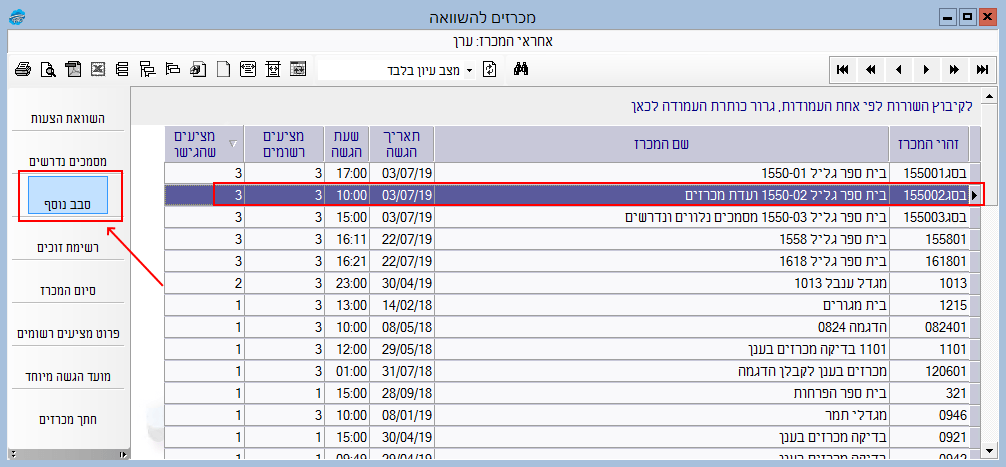The image size is (1006, 467).
Task: Click the blank new document icon
Action: pos(223,69)
